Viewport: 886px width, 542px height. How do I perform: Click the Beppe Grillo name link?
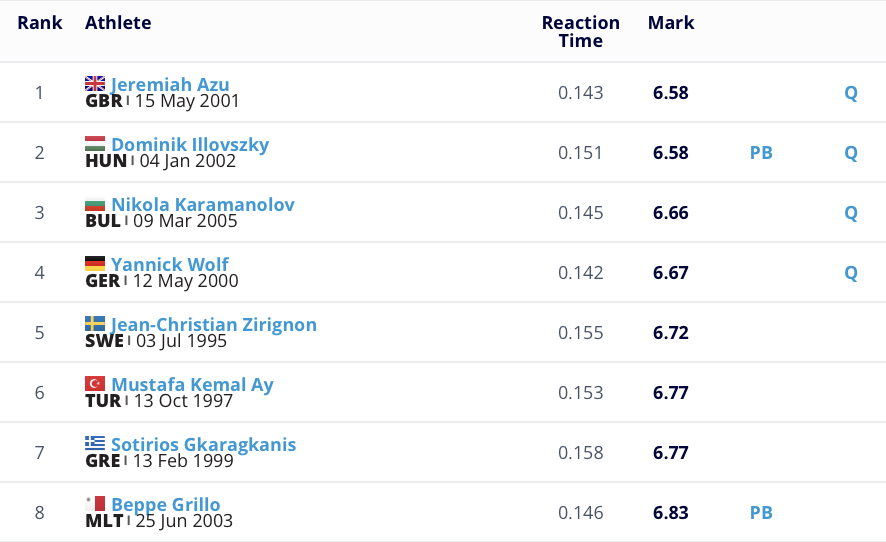(166, 505)
